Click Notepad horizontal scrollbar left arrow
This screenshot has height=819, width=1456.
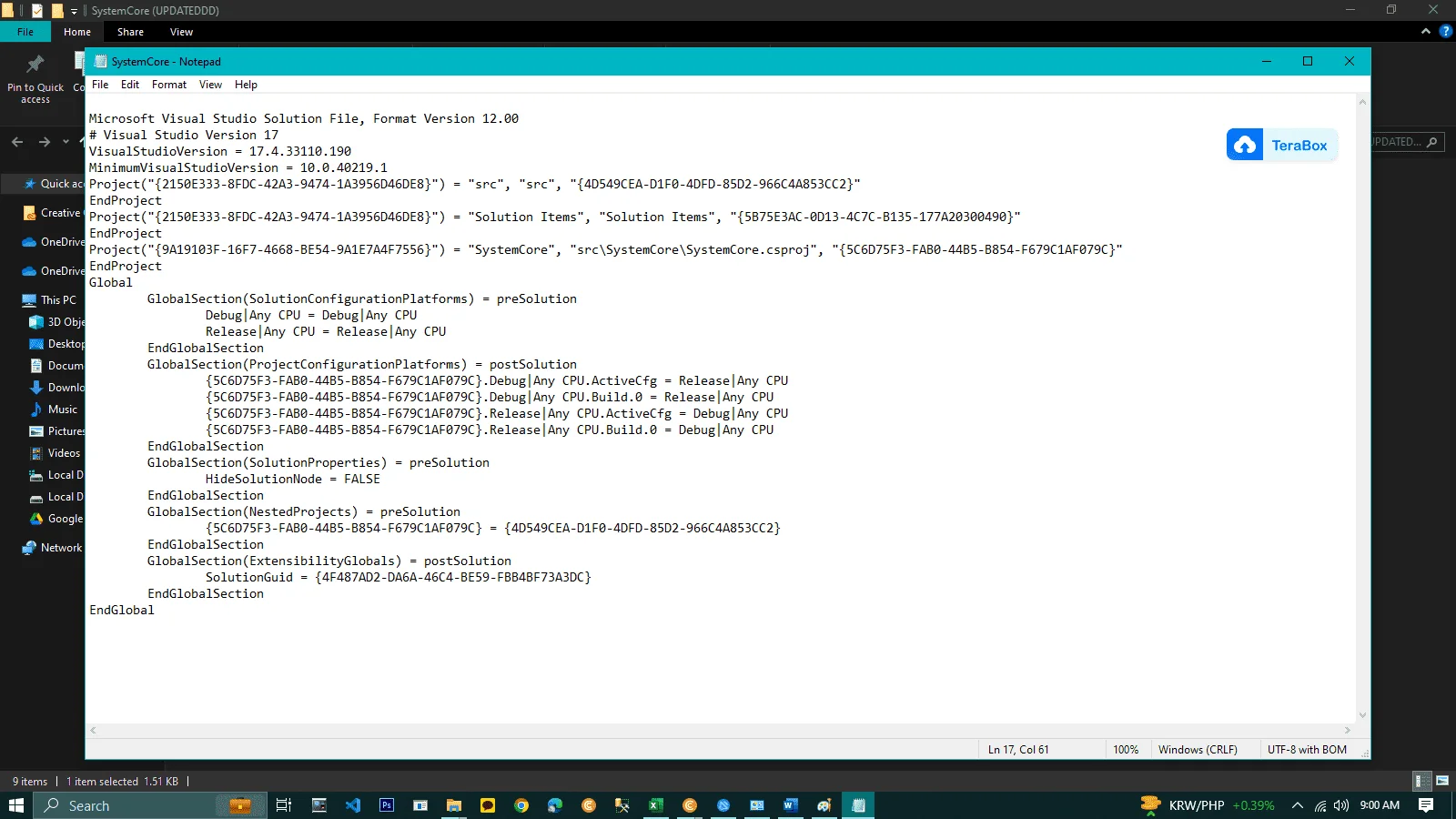93,730
